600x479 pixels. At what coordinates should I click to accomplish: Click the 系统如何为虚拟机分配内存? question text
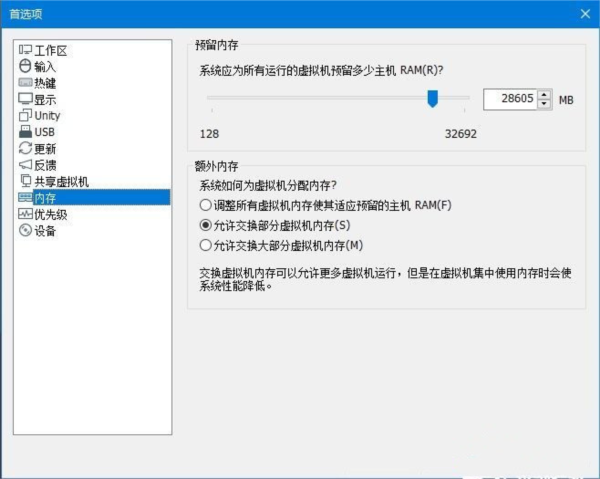click(x=268, y=186)
